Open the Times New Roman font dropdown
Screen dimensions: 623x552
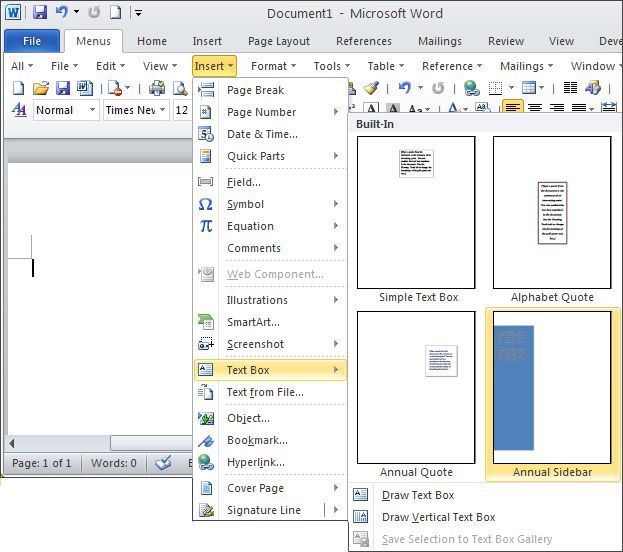tap(163, 110)
